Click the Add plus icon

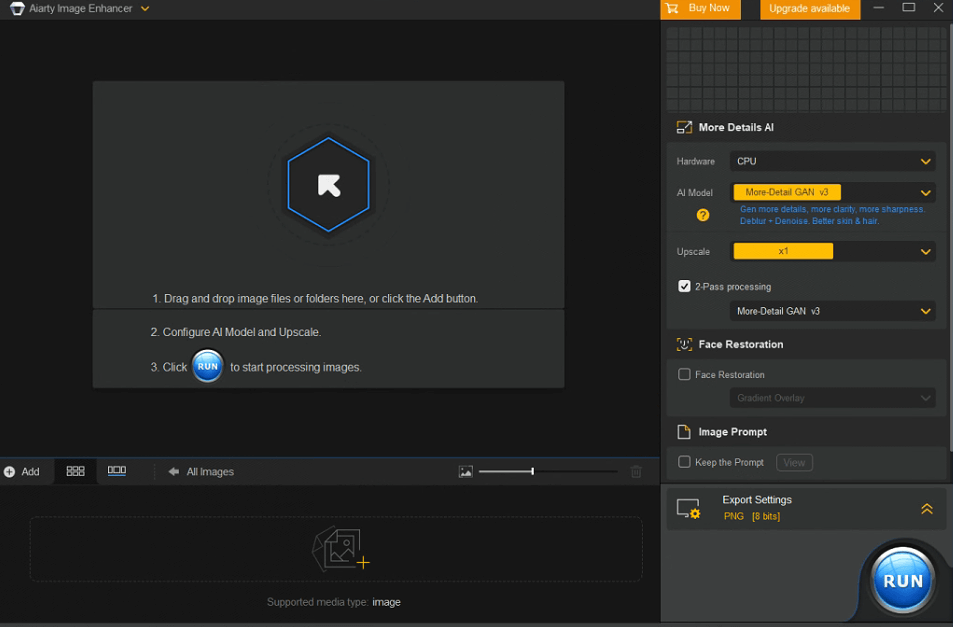[x=10, y=472]
